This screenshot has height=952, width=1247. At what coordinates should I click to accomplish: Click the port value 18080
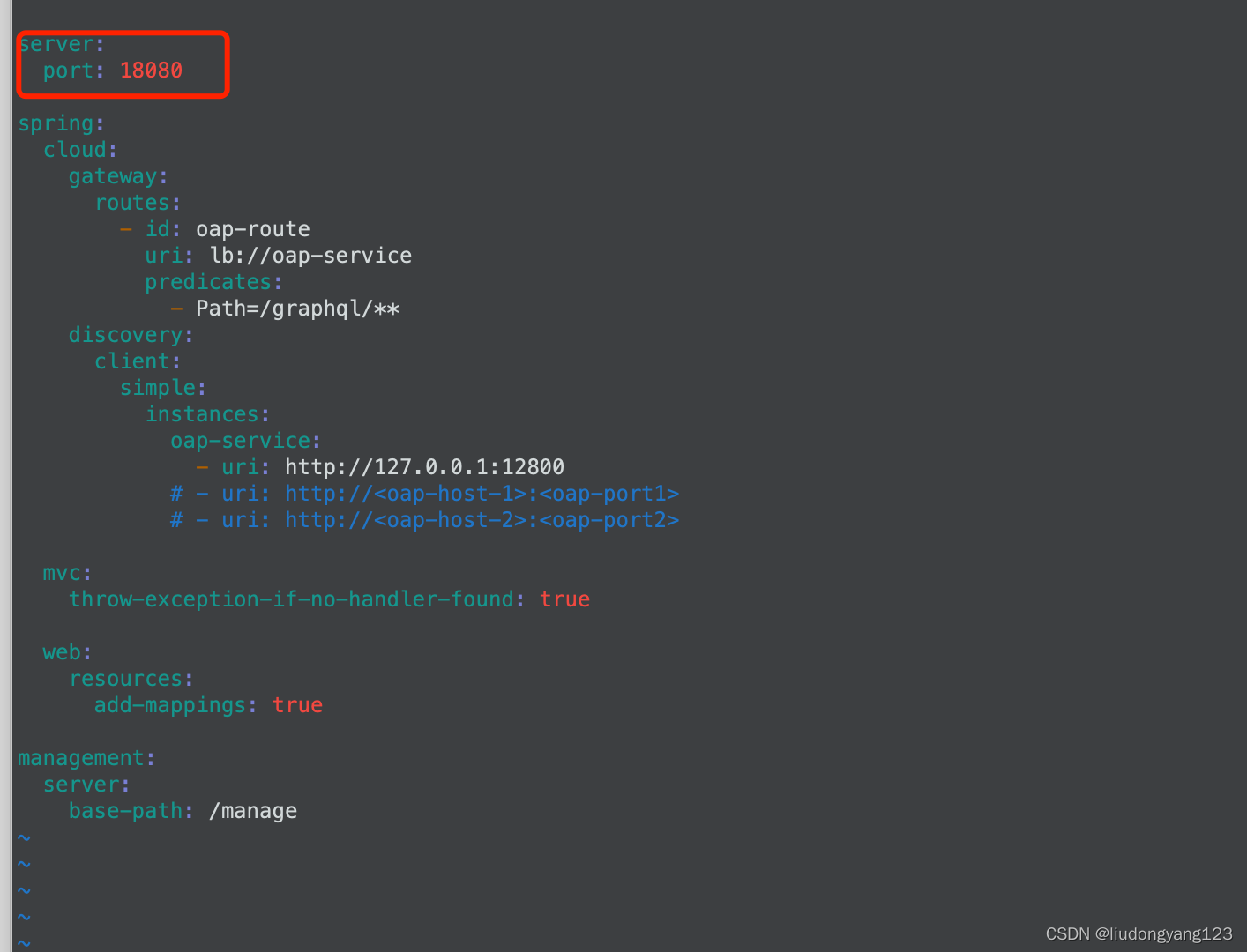coord(151,71)
